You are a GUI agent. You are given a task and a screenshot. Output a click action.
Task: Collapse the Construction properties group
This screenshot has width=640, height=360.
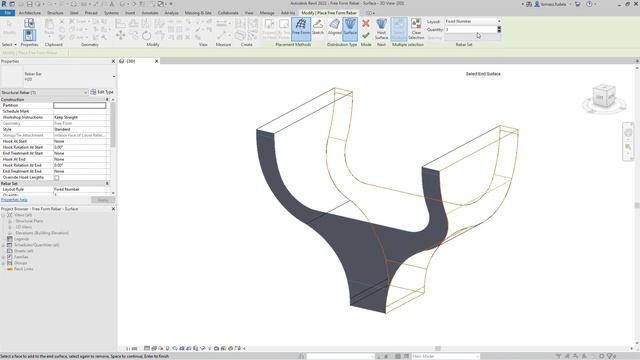[x=107, y=100]
